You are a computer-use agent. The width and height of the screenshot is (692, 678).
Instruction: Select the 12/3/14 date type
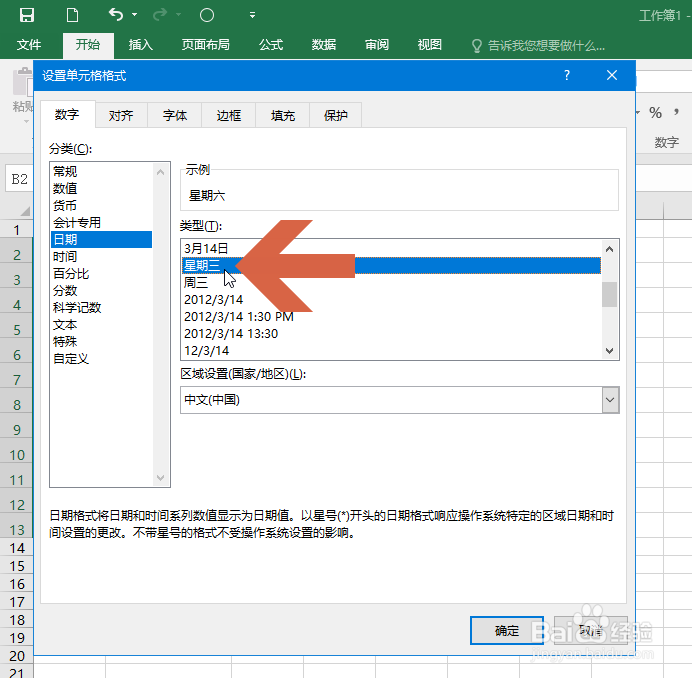[391, 351]
